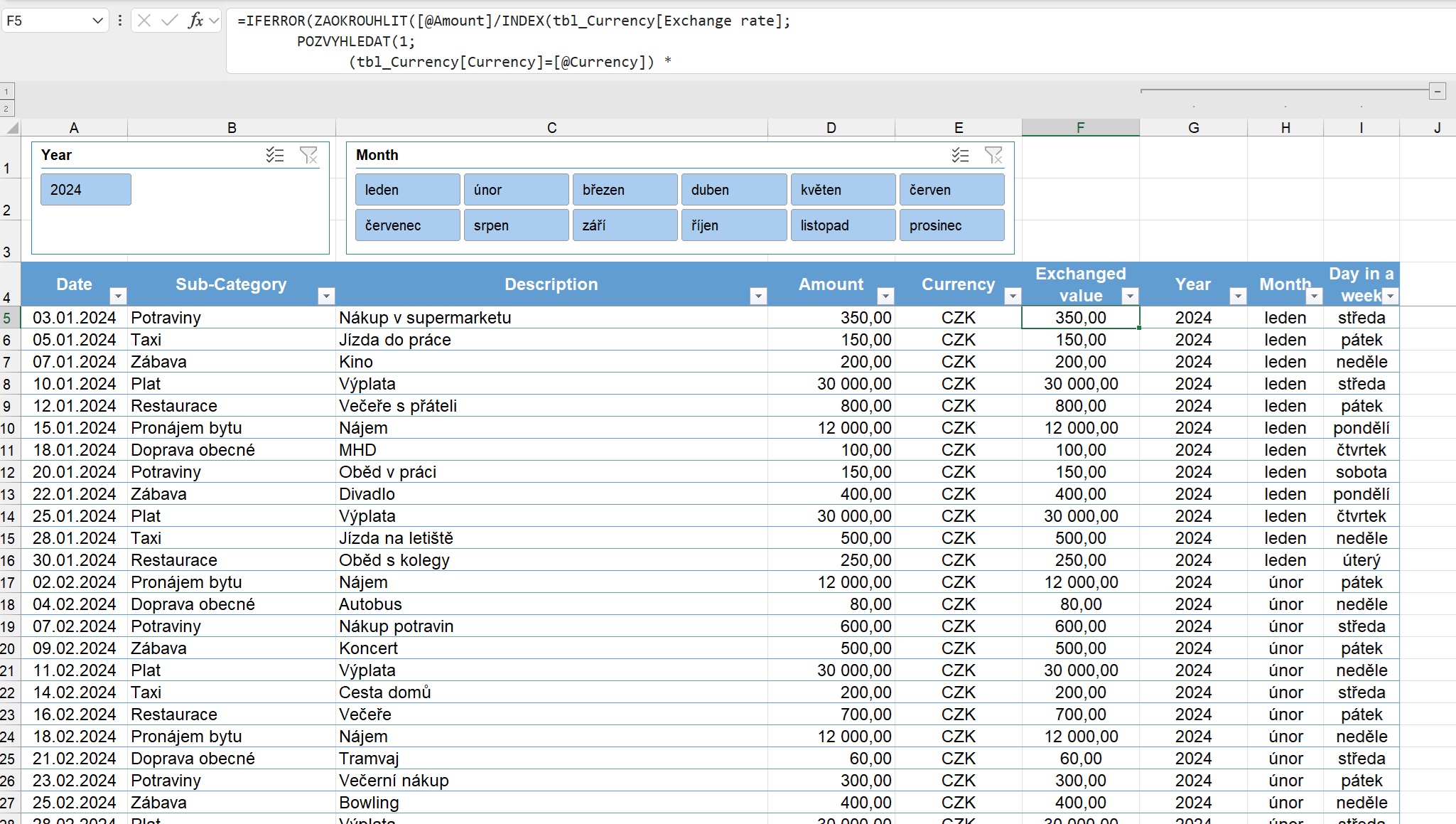This screenshot has height=824, width=1456.
Task: Select cell with 'Nákup v supermarketu'
Action: 551,318
